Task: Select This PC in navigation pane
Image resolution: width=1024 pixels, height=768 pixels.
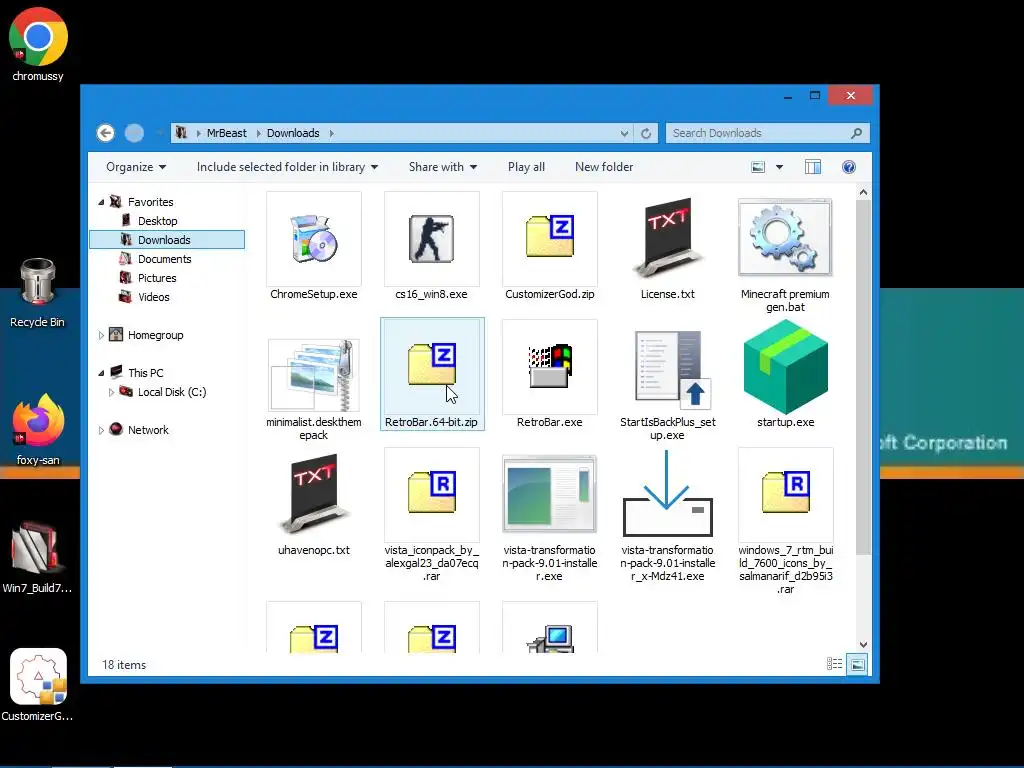Action: pyautogui.click(x=146, y=374)
